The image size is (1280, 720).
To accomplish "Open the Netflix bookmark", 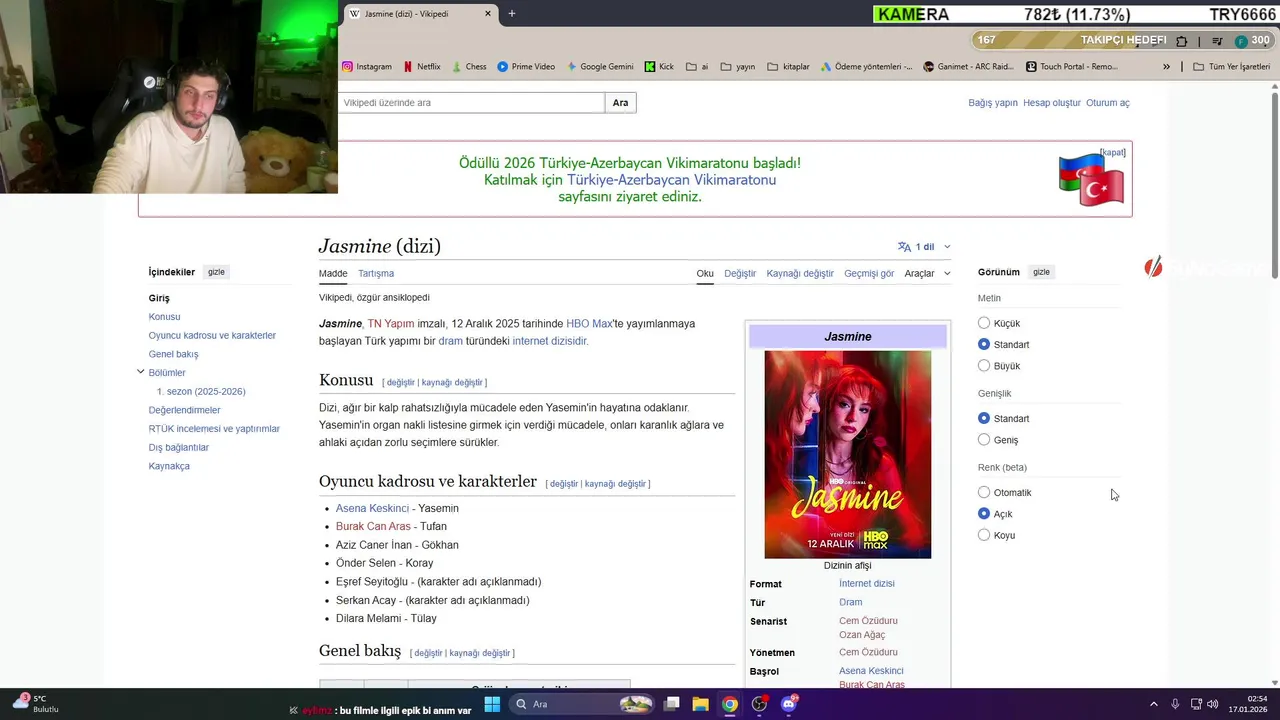I will click(422, 67).
